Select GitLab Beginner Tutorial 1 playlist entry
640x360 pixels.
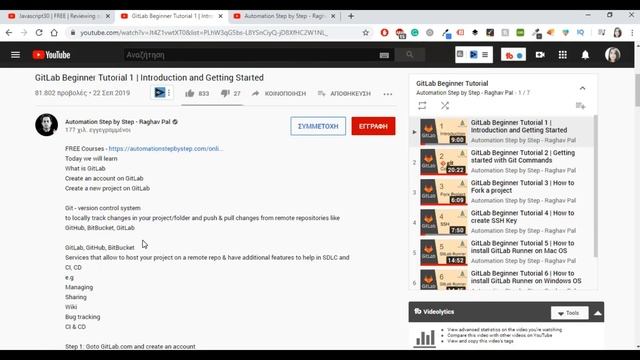tap(502, 131)
